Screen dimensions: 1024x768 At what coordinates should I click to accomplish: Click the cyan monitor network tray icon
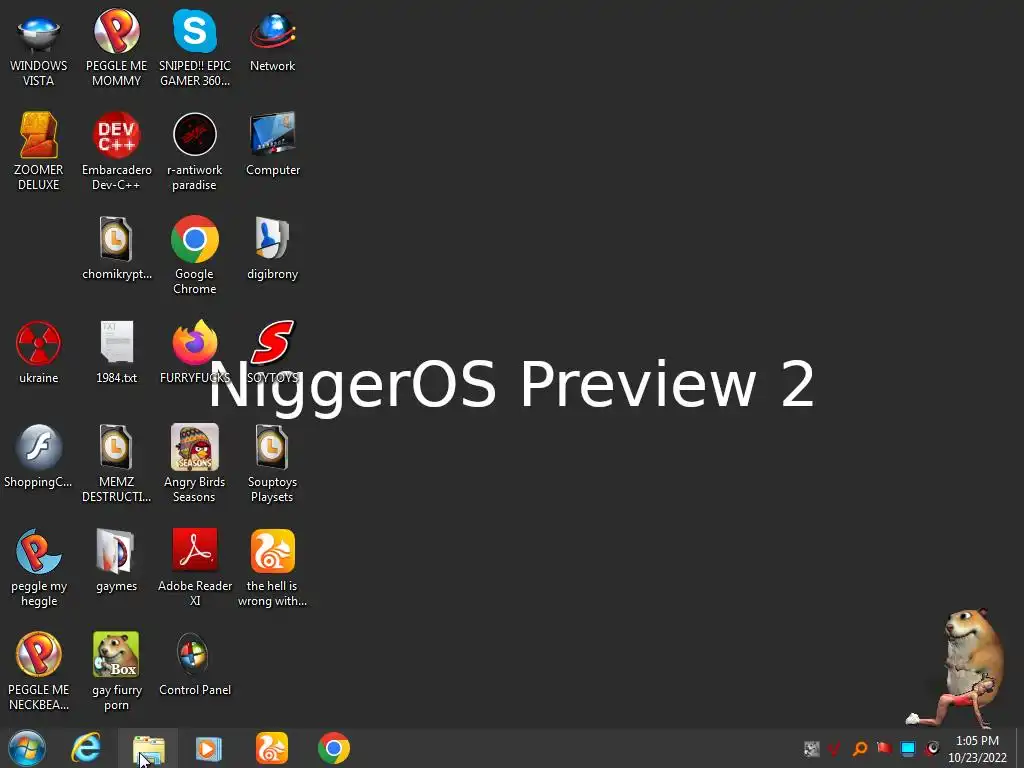[908, 749]
